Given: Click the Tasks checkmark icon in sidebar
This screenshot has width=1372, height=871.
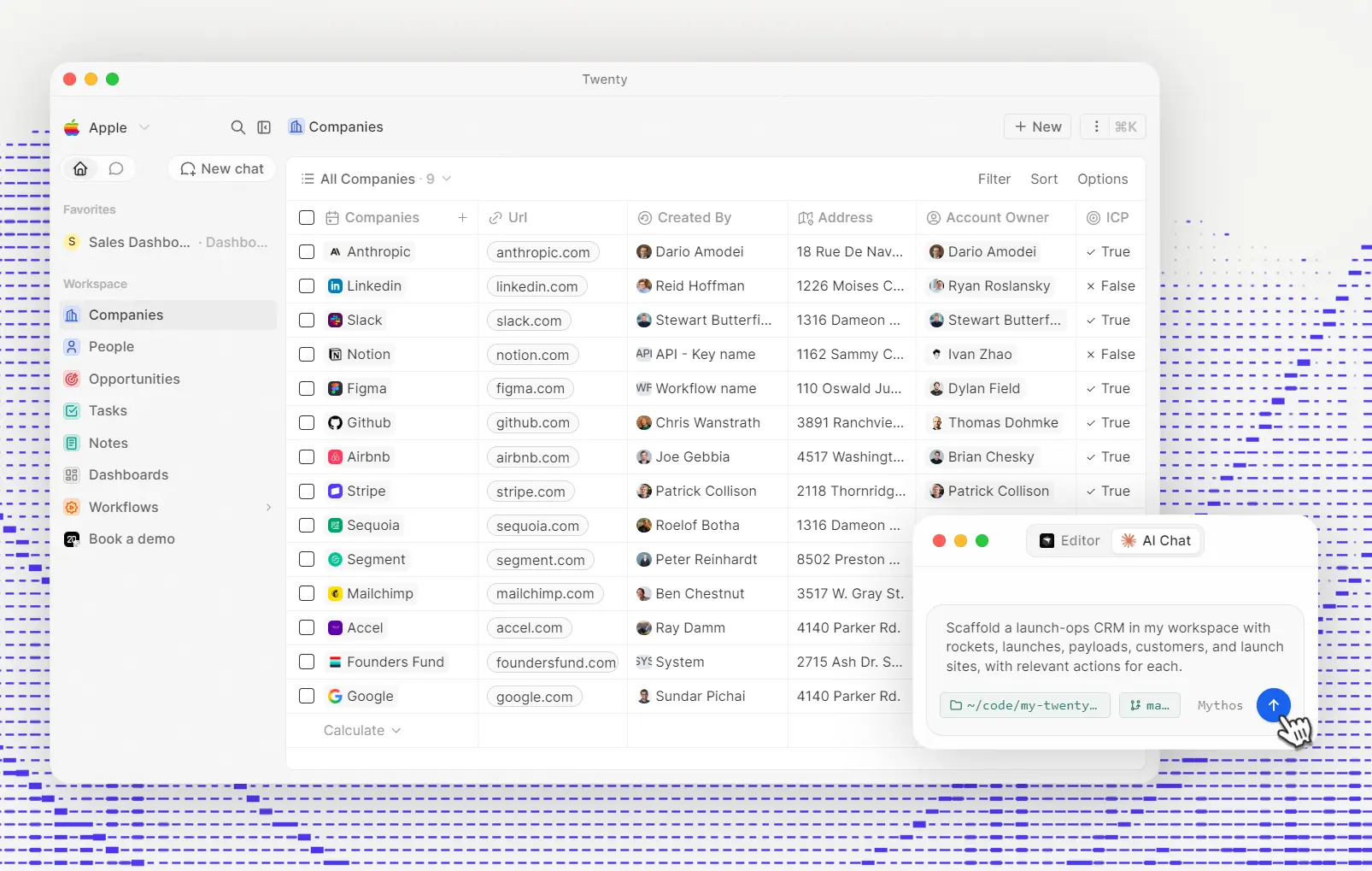Looking at the screenshot, I should pyautogui.click(x=72, y=411).
